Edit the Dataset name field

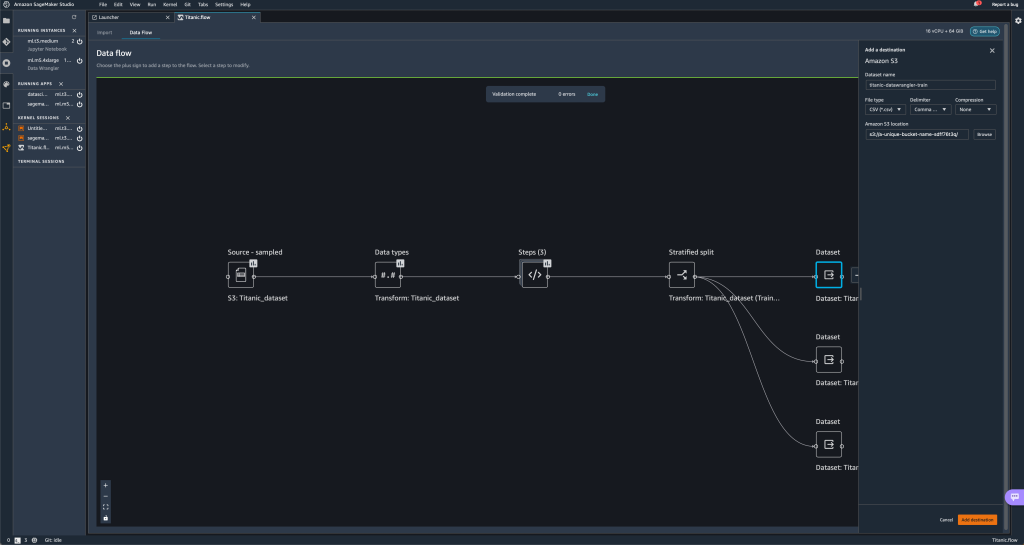930,85
